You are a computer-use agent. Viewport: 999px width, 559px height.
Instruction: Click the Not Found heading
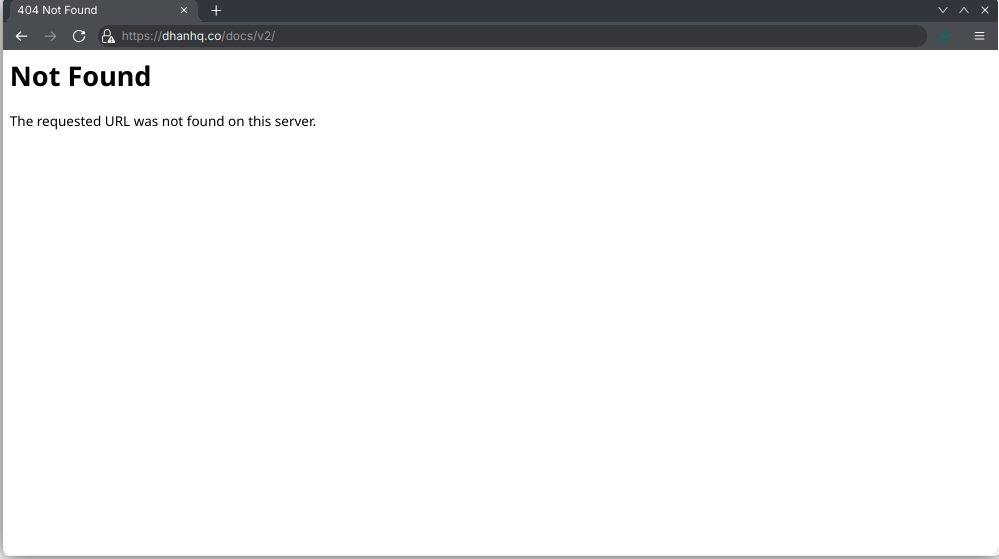(80, 77)
